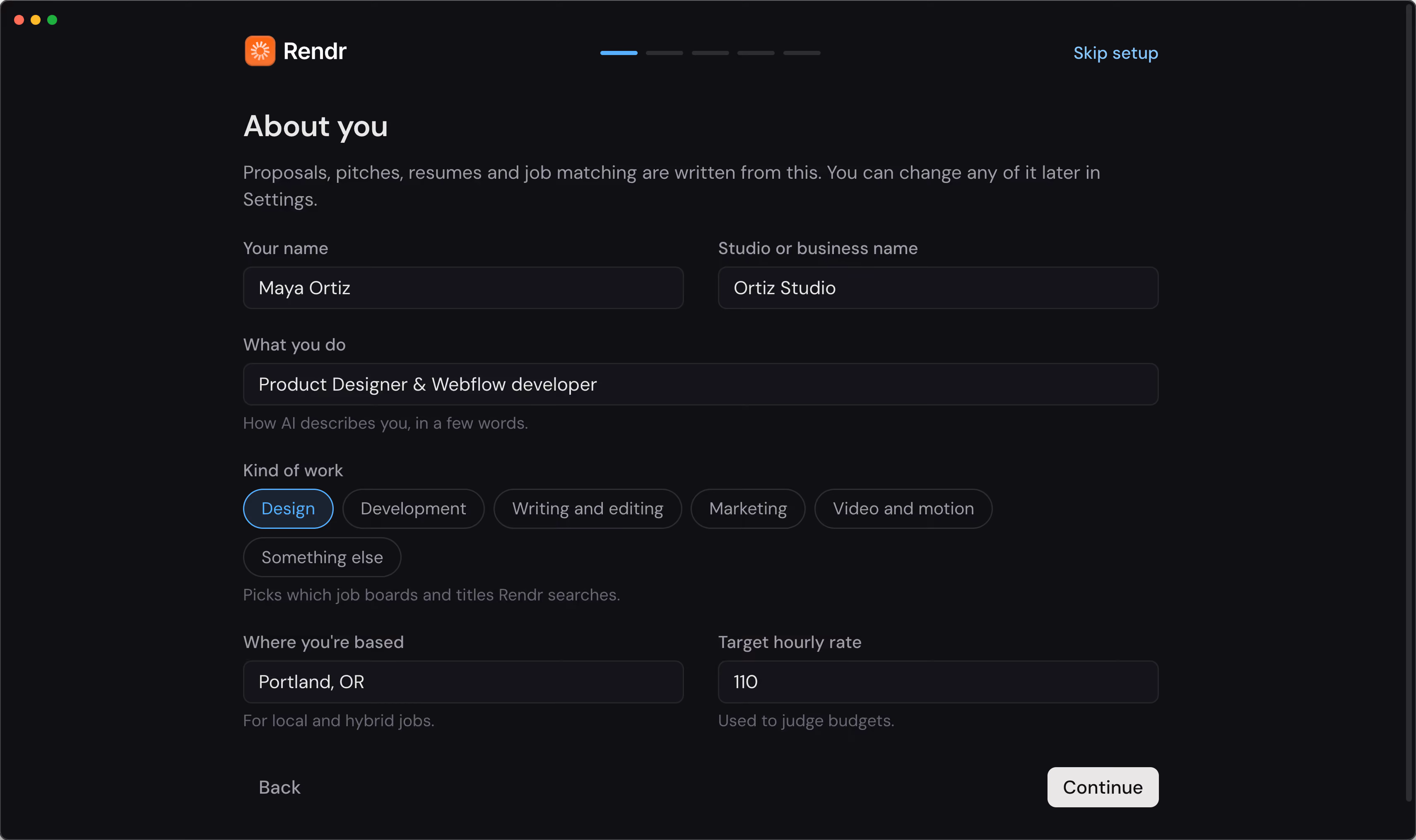Click 'How AI describes you, in a few words.'
This screenshot has height=840, width=1416.
(x=385, y=423)
